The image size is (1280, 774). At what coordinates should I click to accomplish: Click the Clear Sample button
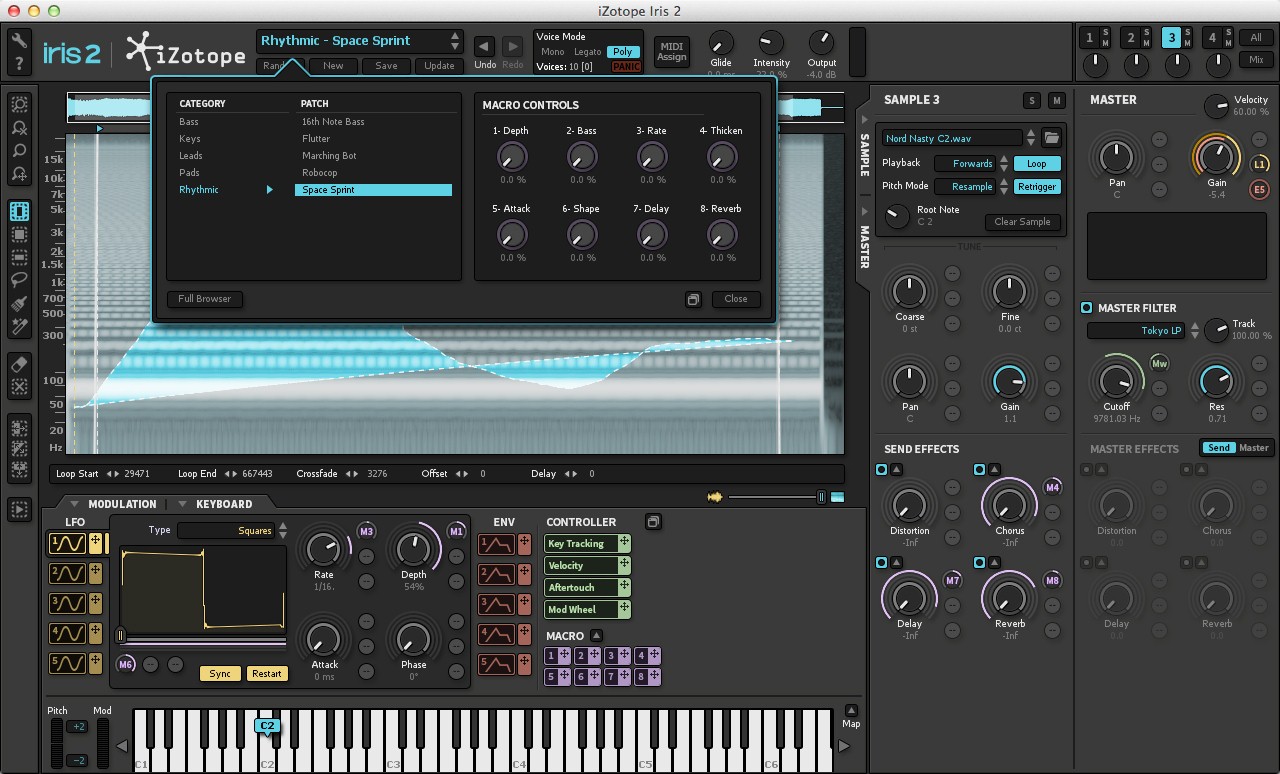pyautogui.click(x=1021, y=222)
